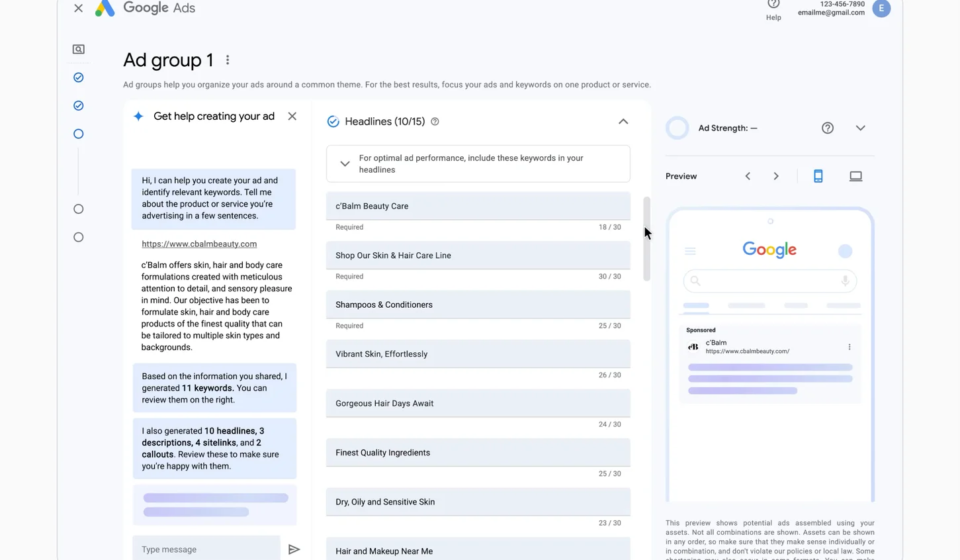Open Ad group 1 more options menu
Image resolution: width=960 pixels, height=560 pixels.
point(228,60)
